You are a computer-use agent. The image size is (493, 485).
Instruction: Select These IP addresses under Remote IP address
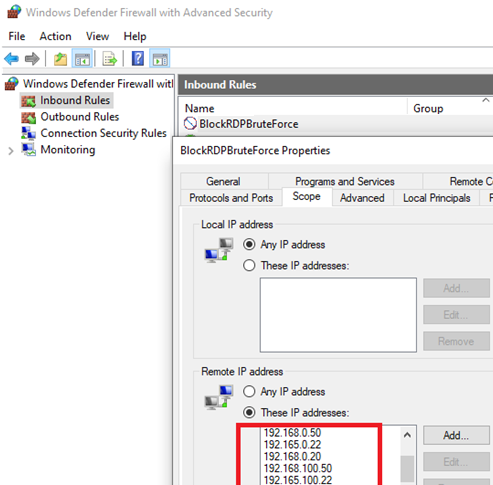click(x=249, y=413)
